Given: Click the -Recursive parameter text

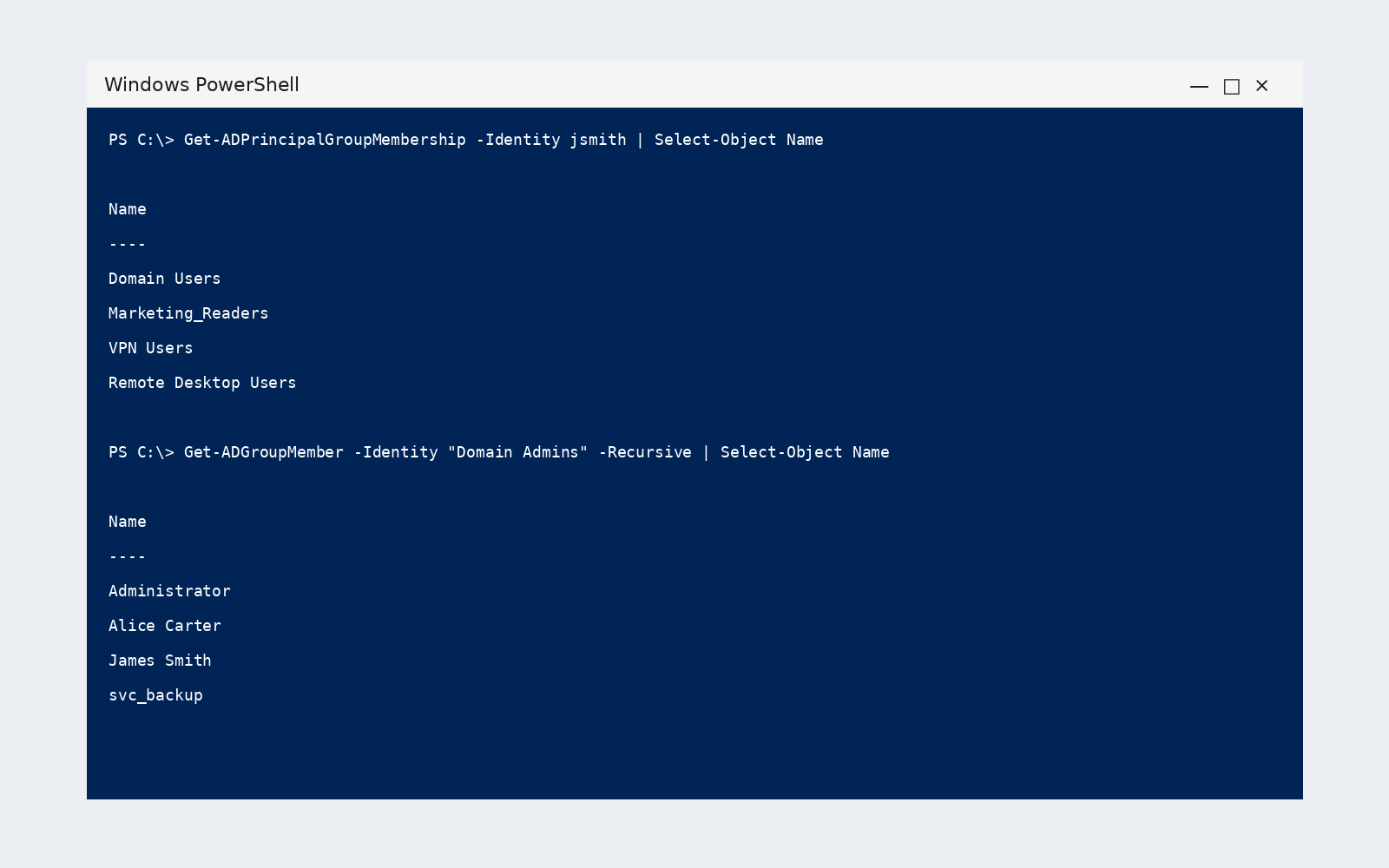Looking at the screenshot, I should coord(645,452).
